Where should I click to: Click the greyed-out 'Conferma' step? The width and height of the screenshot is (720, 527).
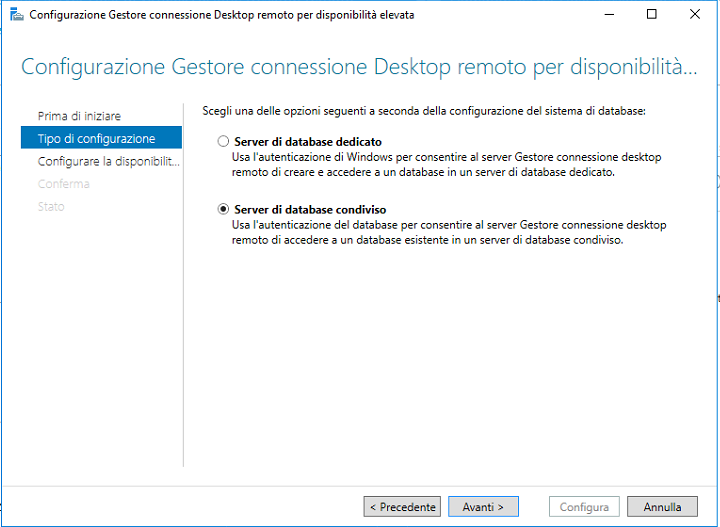tap(63, 184)
